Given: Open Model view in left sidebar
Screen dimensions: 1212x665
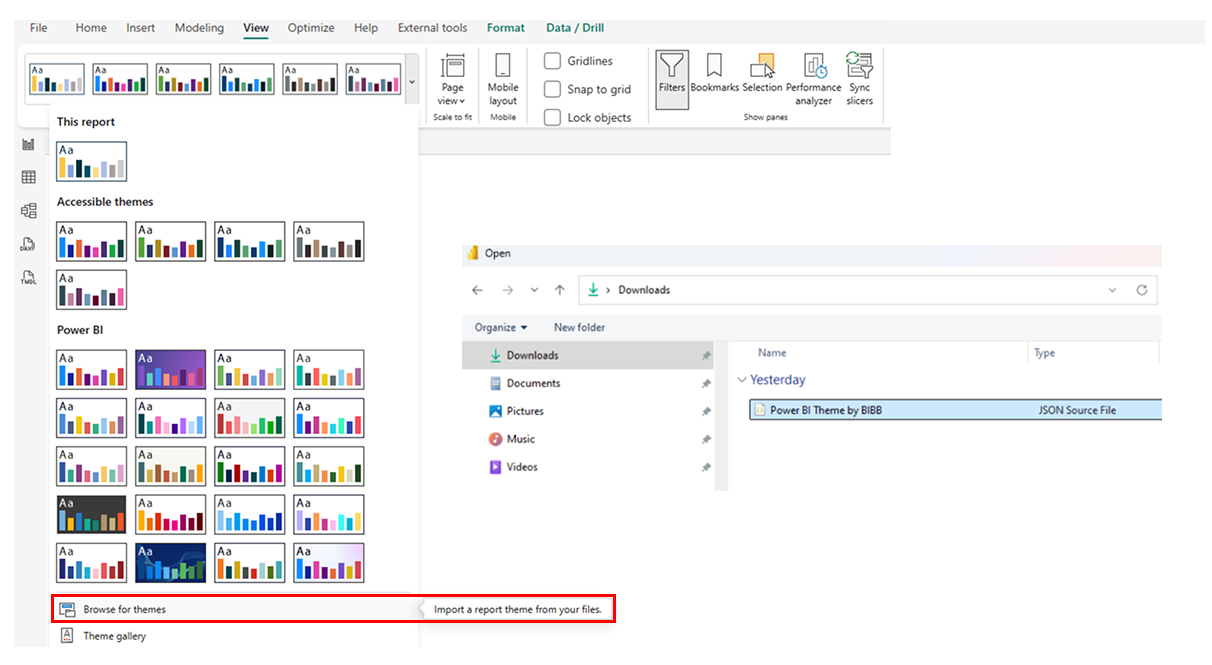Looking at the screenshot, I should click(x=29, y=211).
